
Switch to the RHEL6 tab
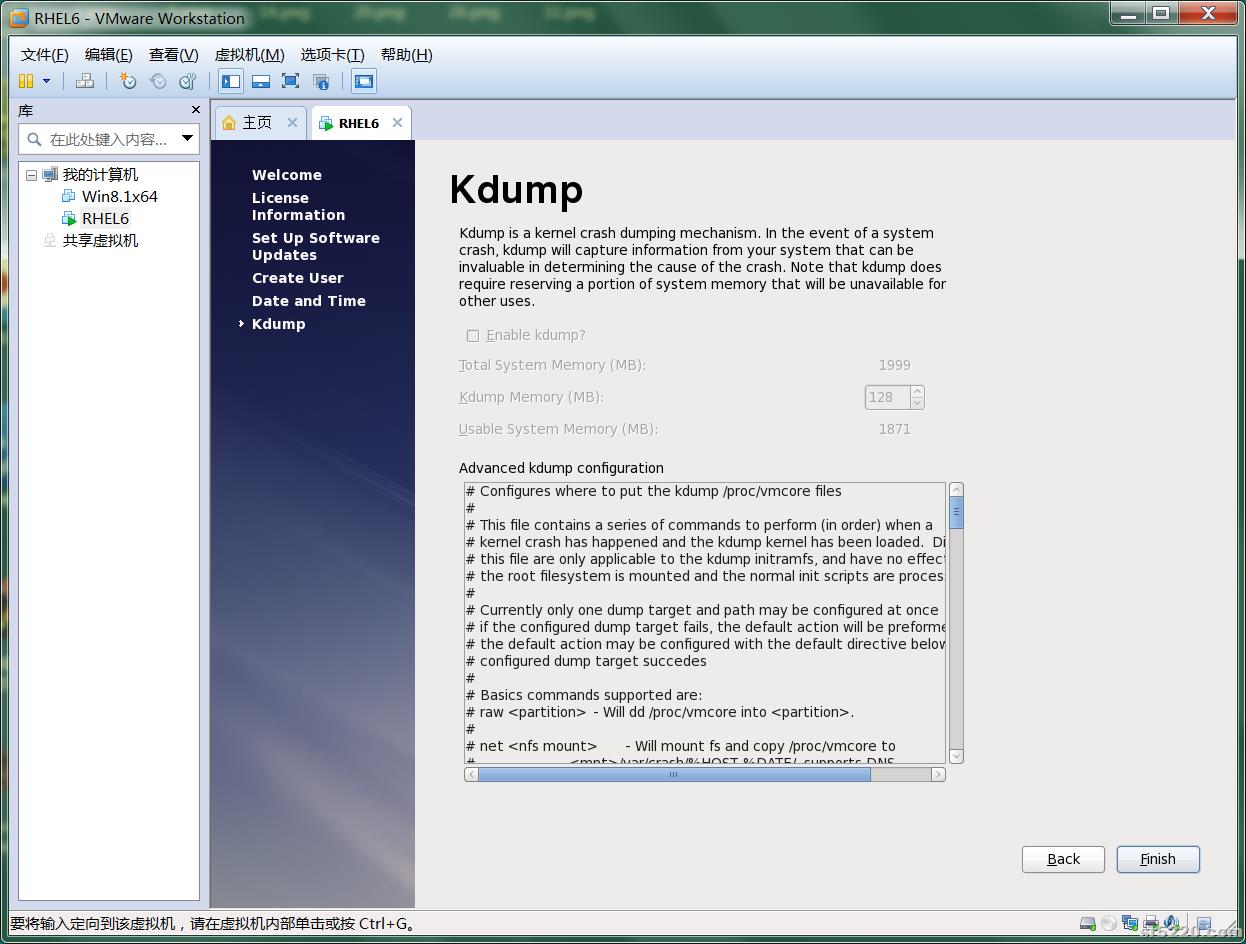click(358, 123)
